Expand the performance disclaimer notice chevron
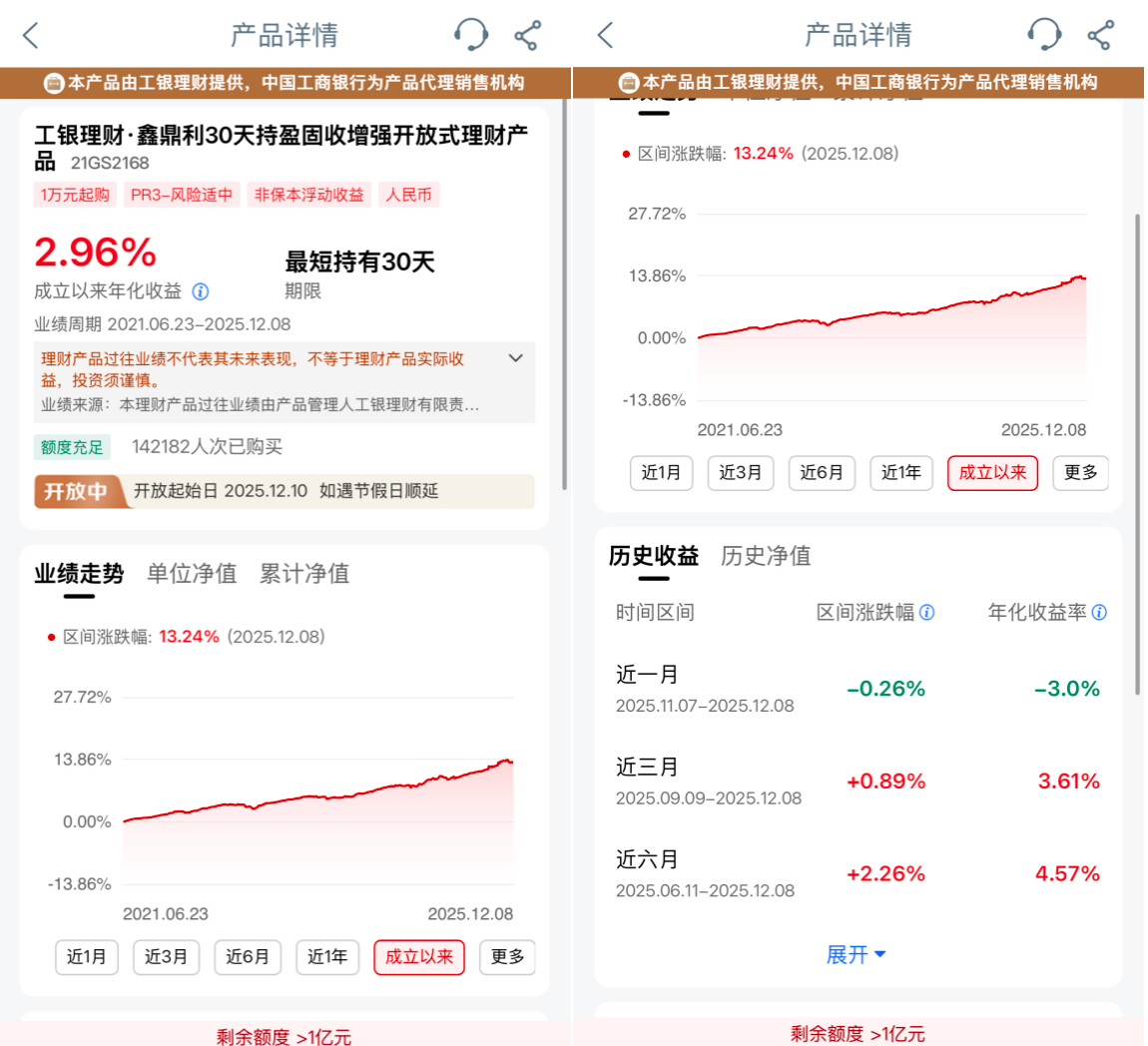 516,358
